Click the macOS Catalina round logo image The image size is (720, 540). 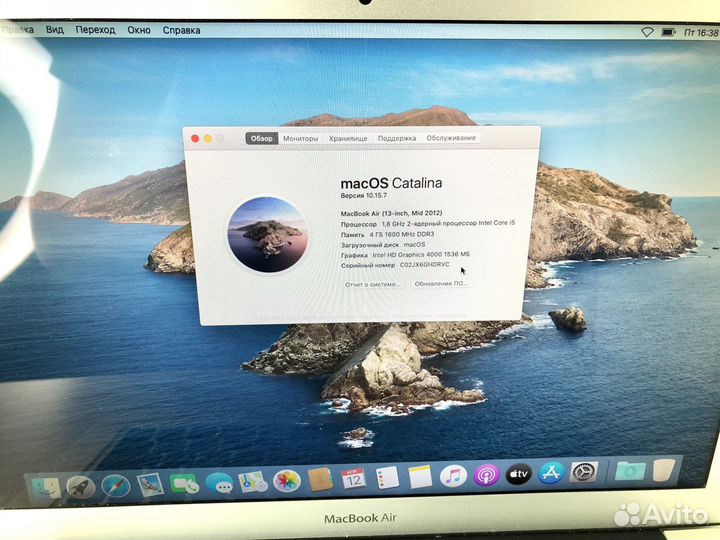(267, 235)
